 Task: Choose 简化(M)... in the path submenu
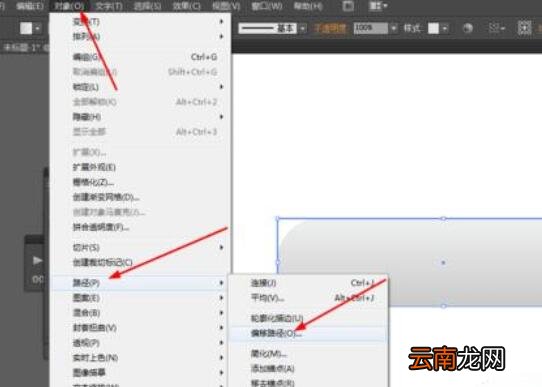pyautogui.click(x=308, y=354)
